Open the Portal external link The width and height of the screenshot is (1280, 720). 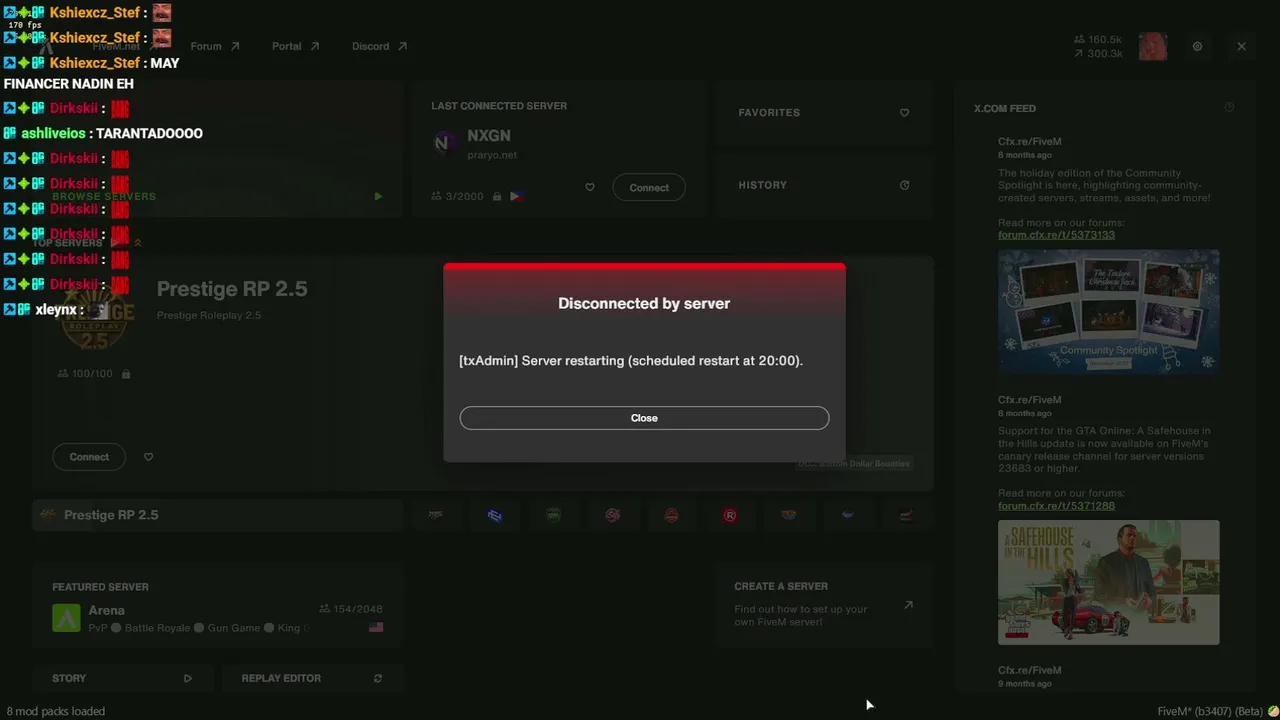295,46
